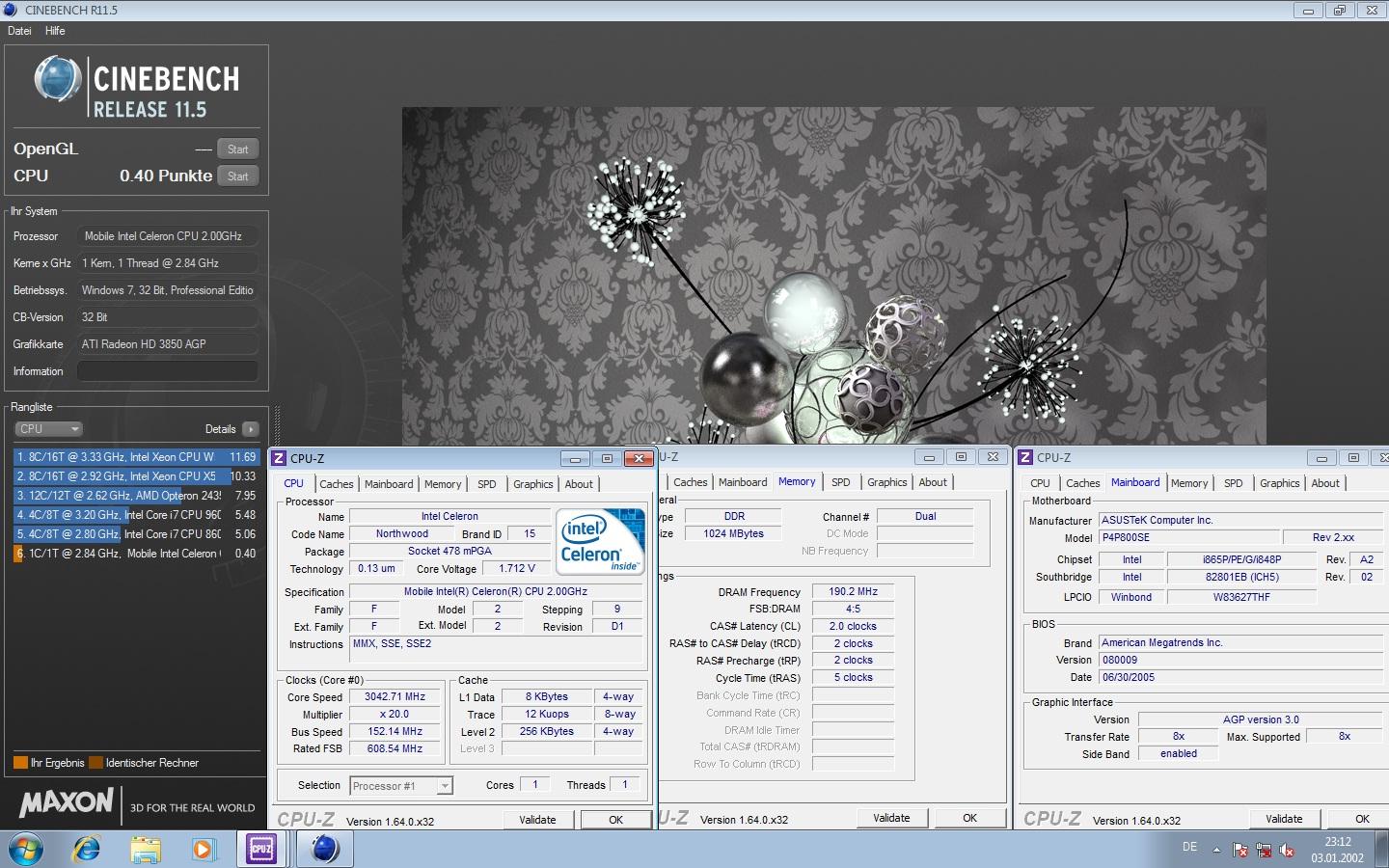Screen dimensions: 1389x868
Task: Click the Cinebench title bar icon
Action: coord(10,10)
